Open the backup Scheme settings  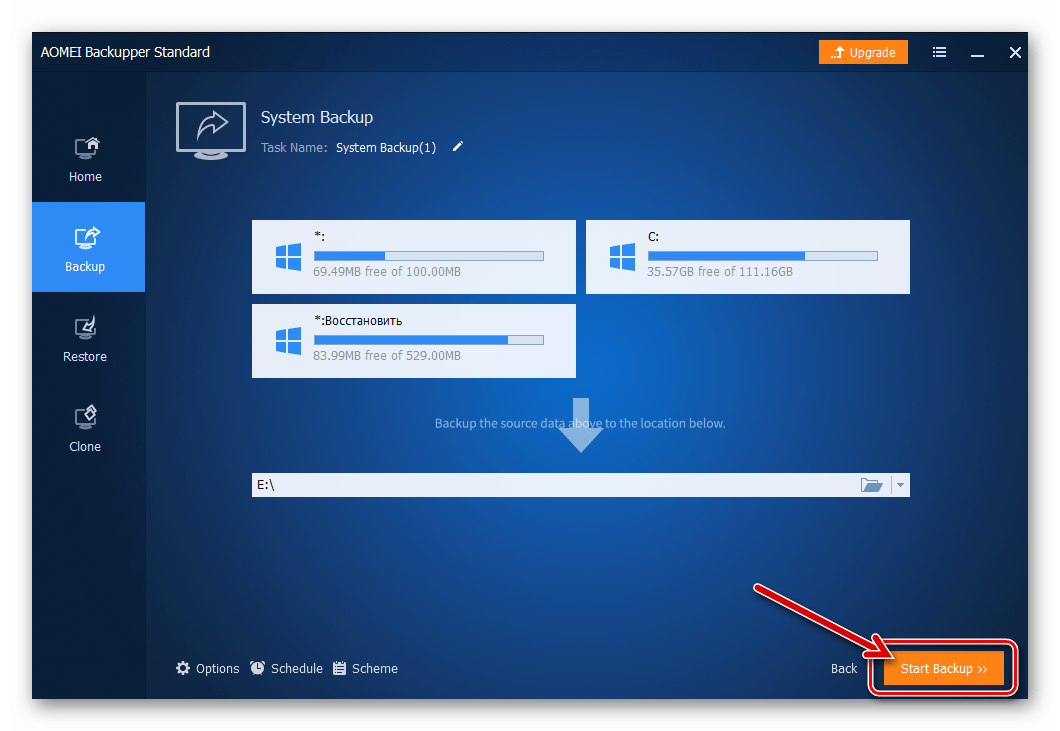pyautogui.click(x=365, y=668)
